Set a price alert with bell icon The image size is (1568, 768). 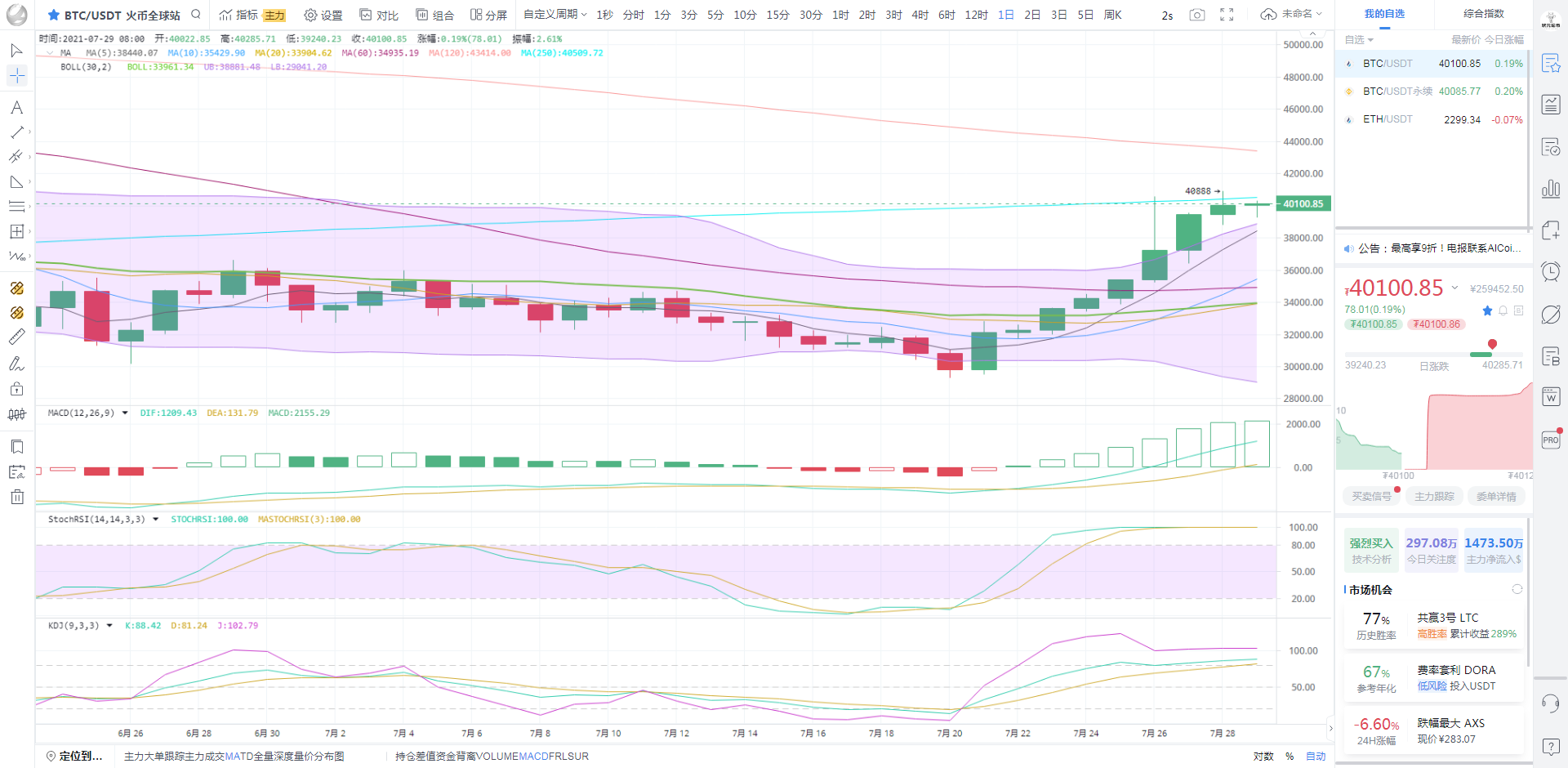[x=1503, y=310]
